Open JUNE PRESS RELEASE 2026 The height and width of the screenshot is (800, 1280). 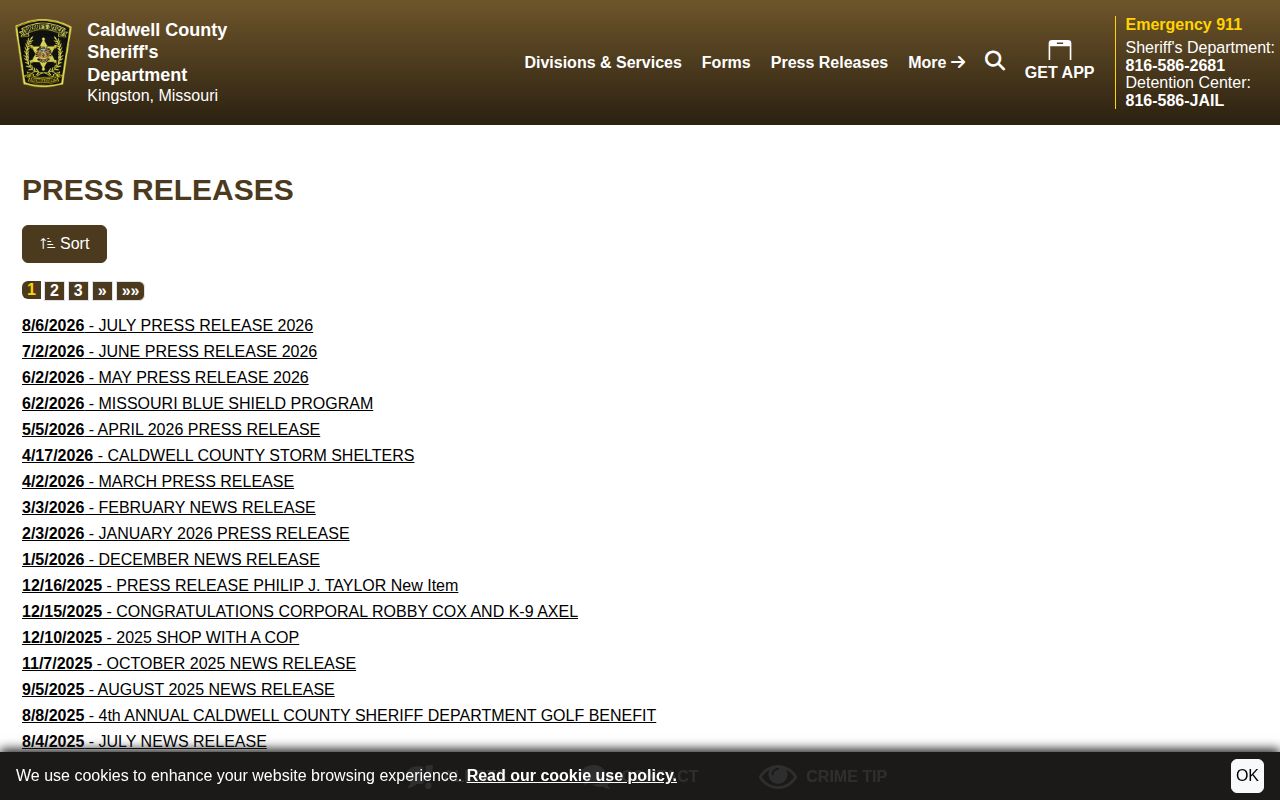pos(169,351)
